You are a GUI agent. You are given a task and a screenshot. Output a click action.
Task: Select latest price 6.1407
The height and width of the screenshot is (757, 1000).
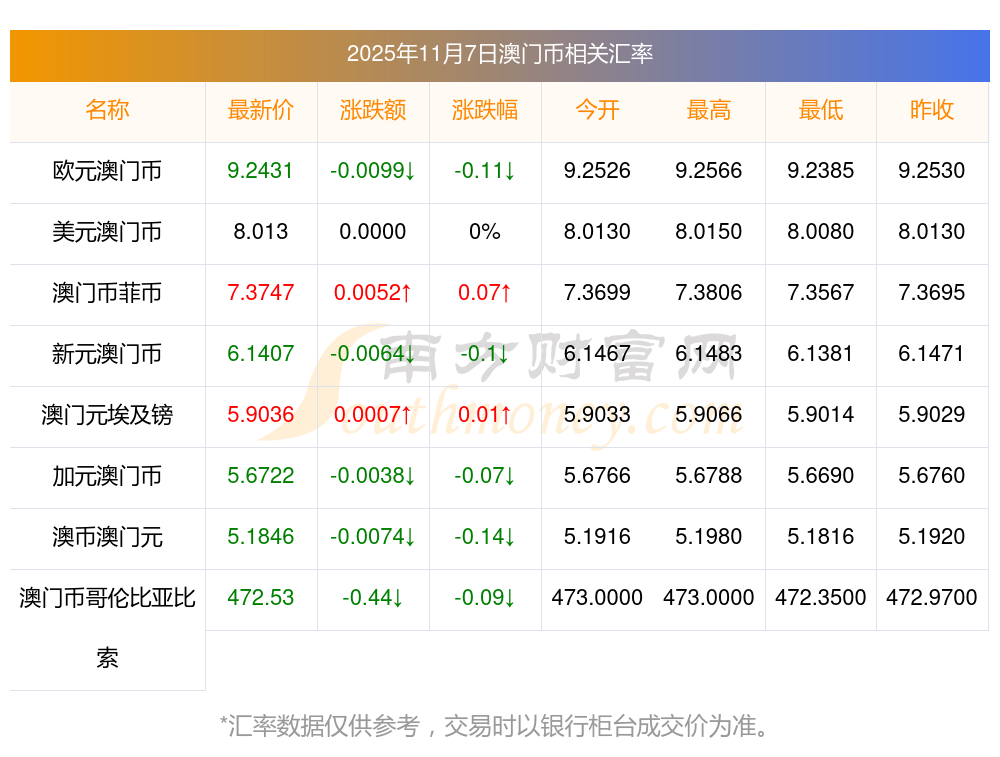pos(260,353)
